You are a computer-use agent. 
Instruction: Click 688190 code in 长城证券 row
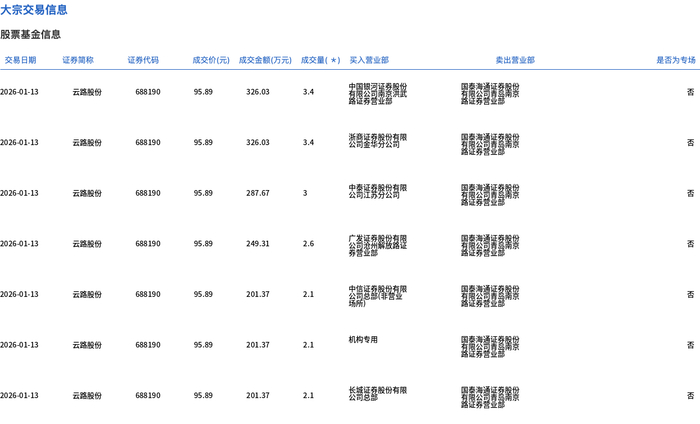[148, 395]
